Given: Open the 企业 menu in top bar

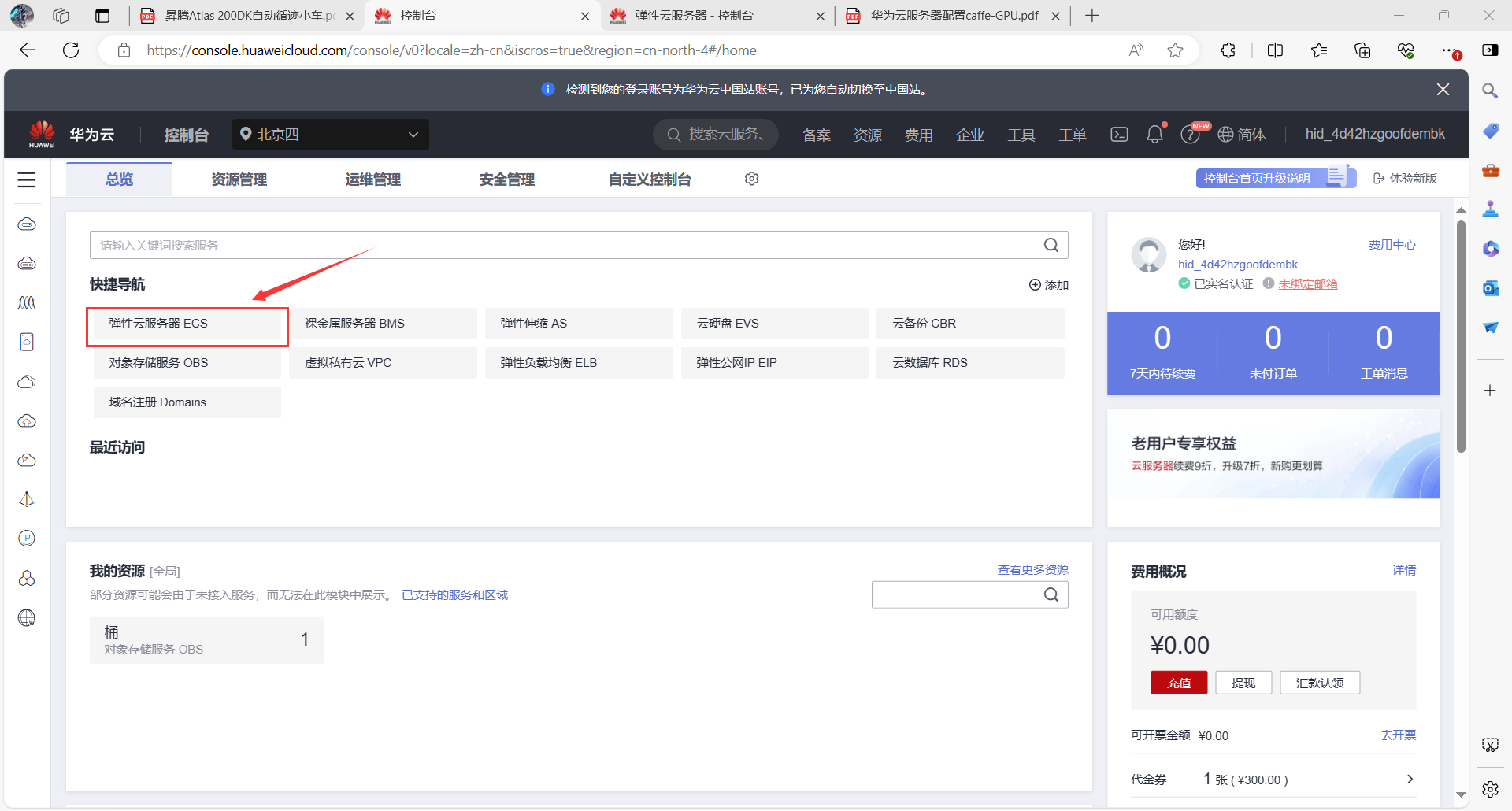Looking at the screenshot, I should point(970,135).
